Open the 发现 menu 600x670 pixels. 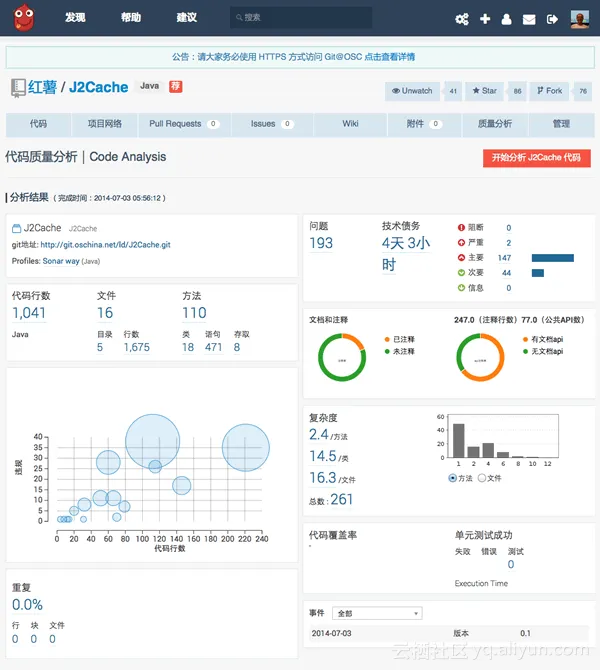tap(75, 18)
